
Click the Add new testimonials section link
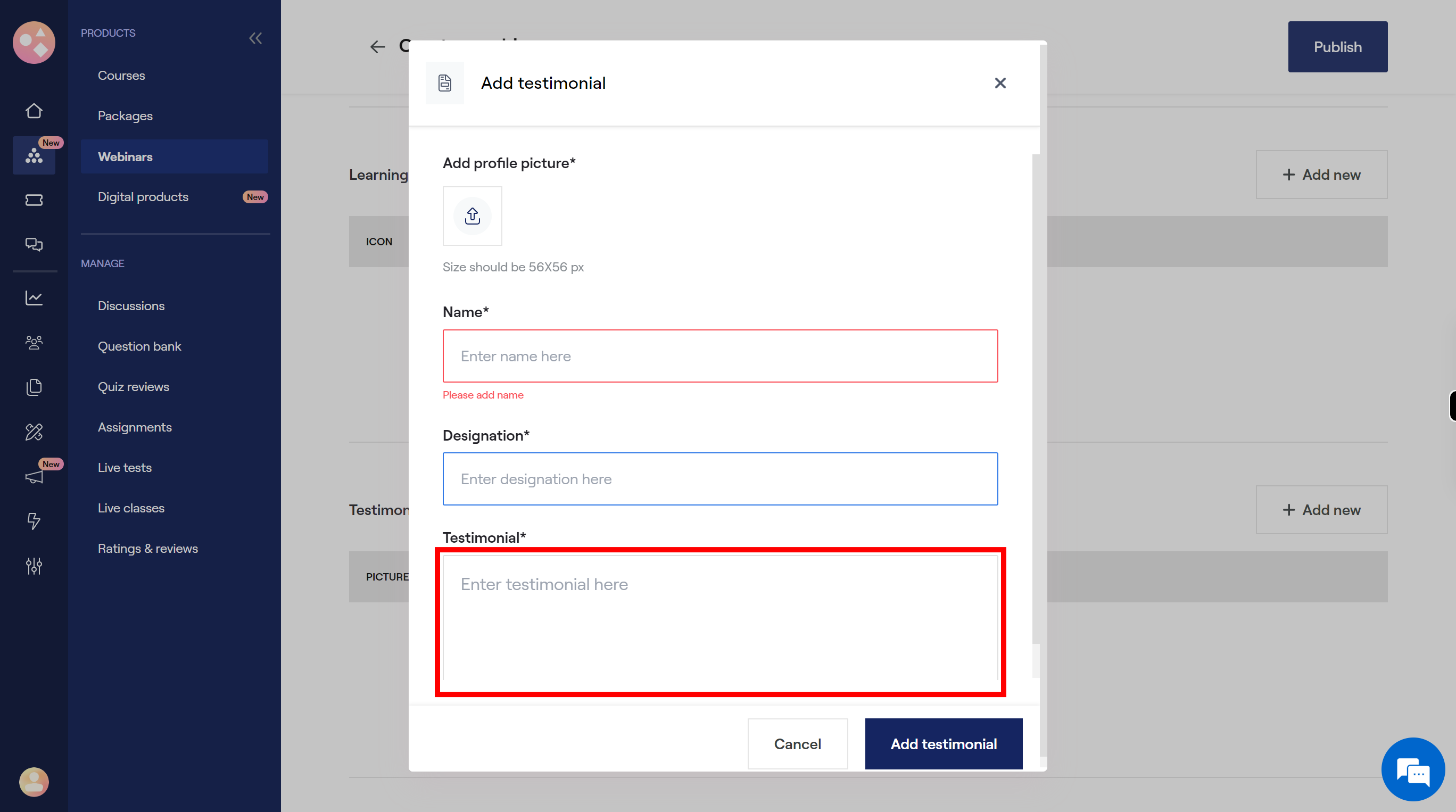coord(1321,509)
